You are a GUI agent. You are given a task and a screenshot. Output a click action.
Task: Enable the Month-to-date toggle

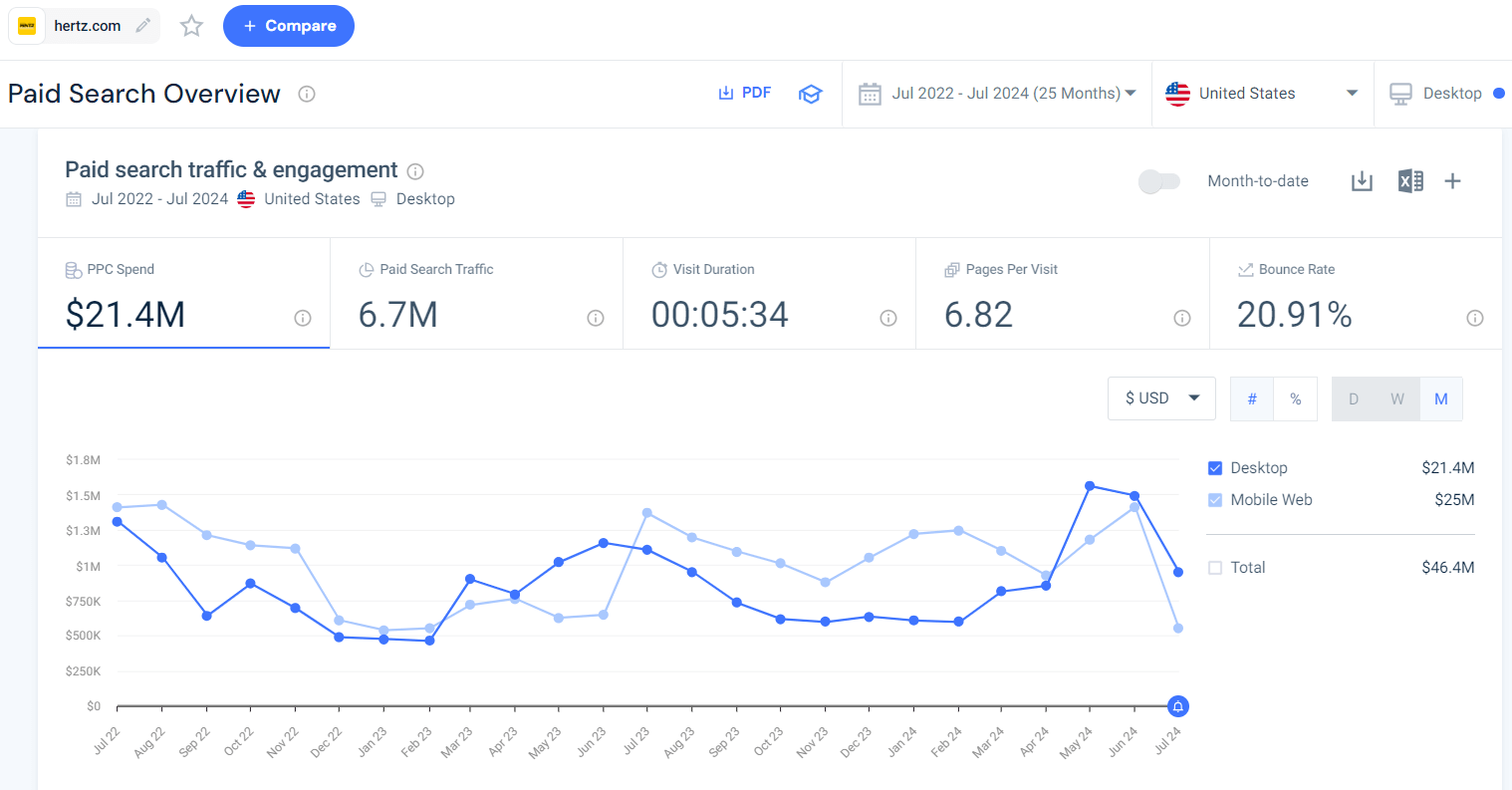pos(1158,180)
